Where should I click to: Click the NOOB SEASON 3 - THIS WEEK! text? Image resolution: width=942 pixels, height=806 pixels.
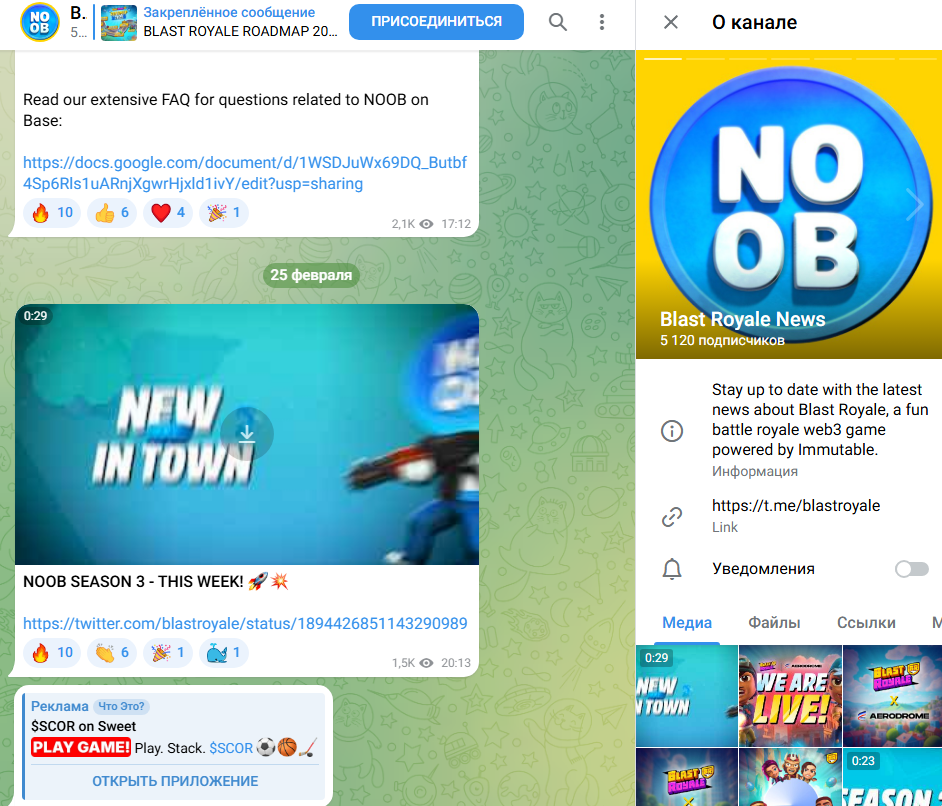point(133,582)
